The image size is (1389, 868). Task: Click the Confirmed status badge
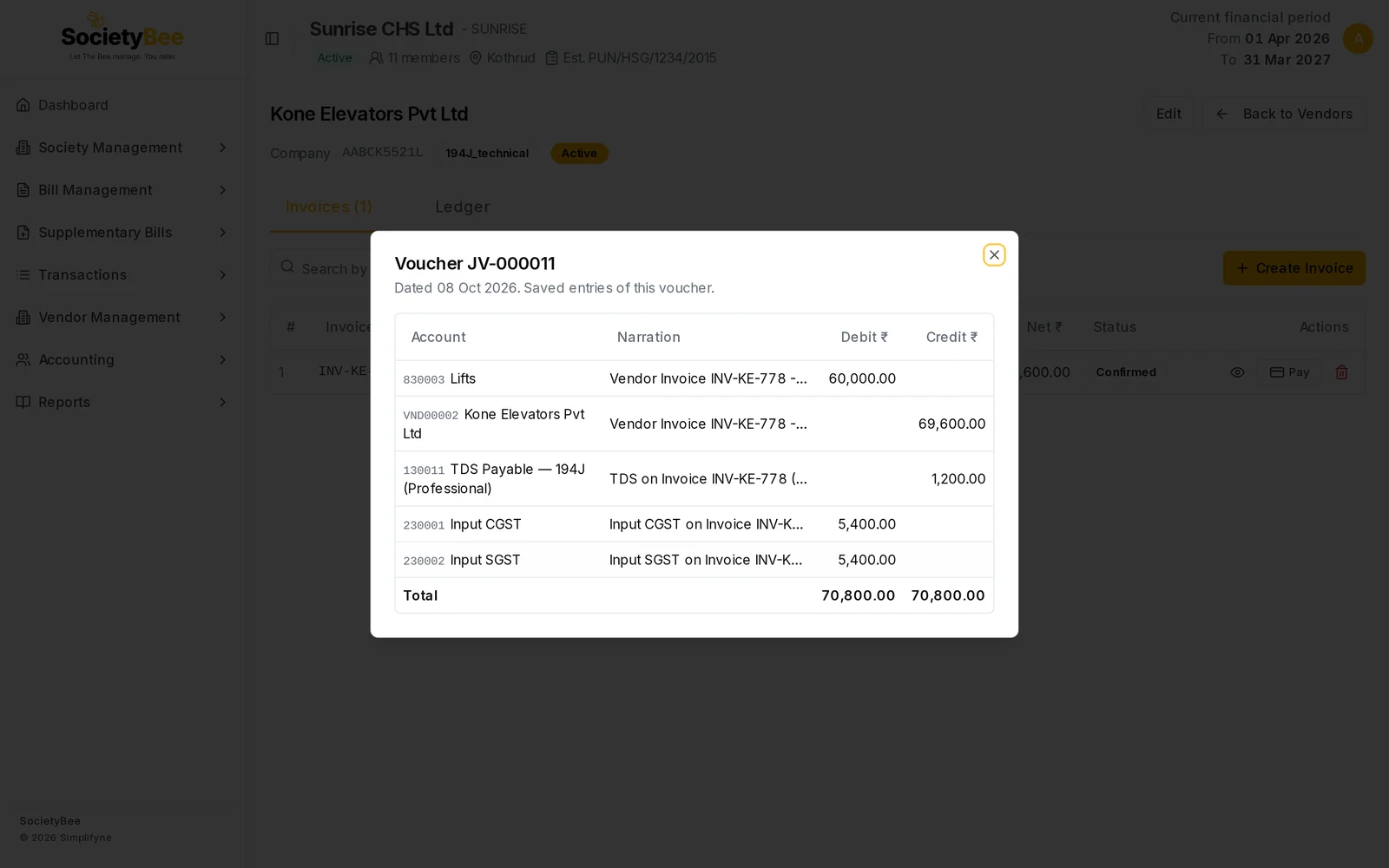point(1126,372)
